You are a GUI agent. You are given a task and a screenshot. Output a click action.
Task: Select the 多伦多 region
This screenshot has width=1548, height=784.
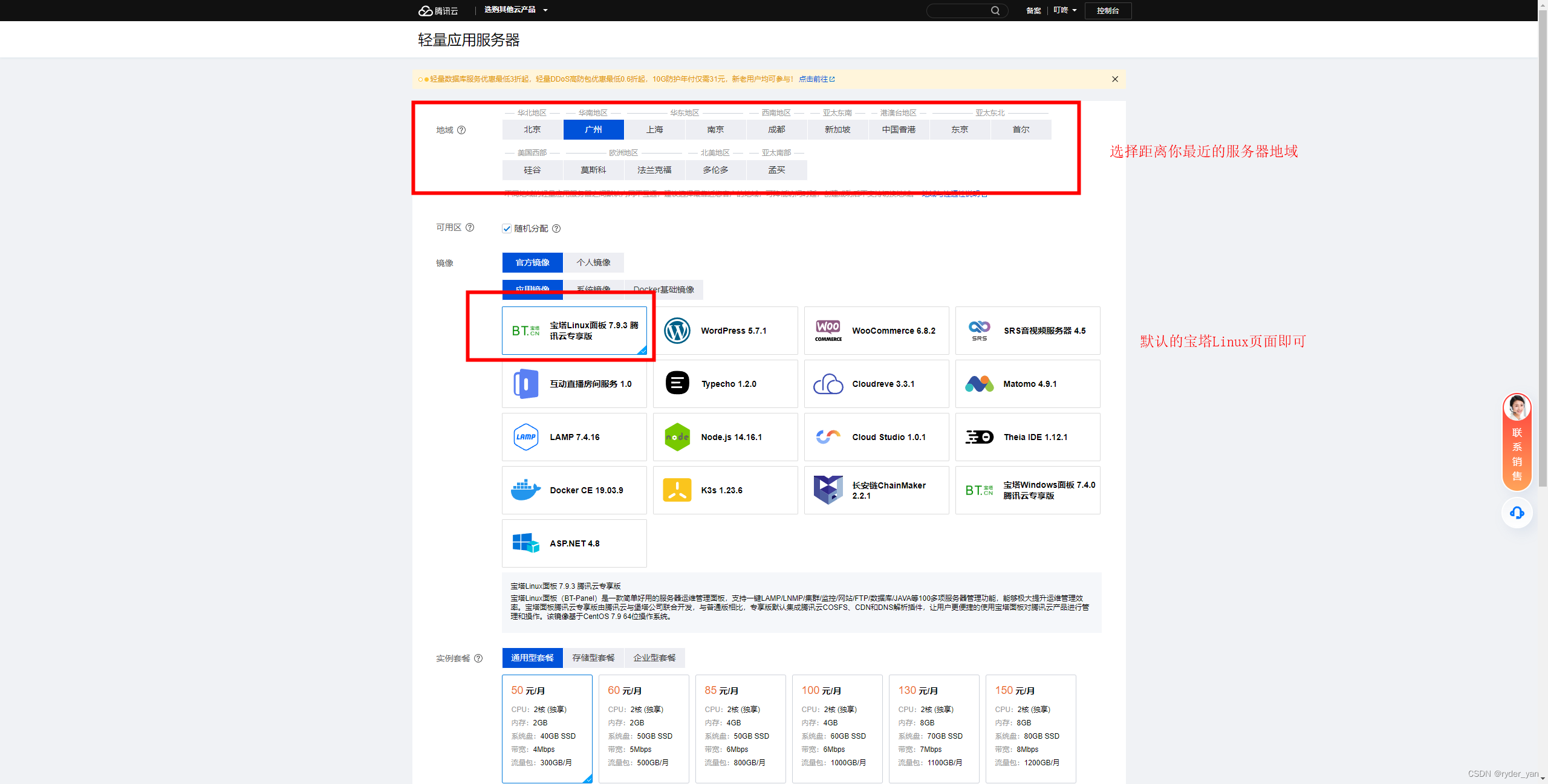point(715,170)
